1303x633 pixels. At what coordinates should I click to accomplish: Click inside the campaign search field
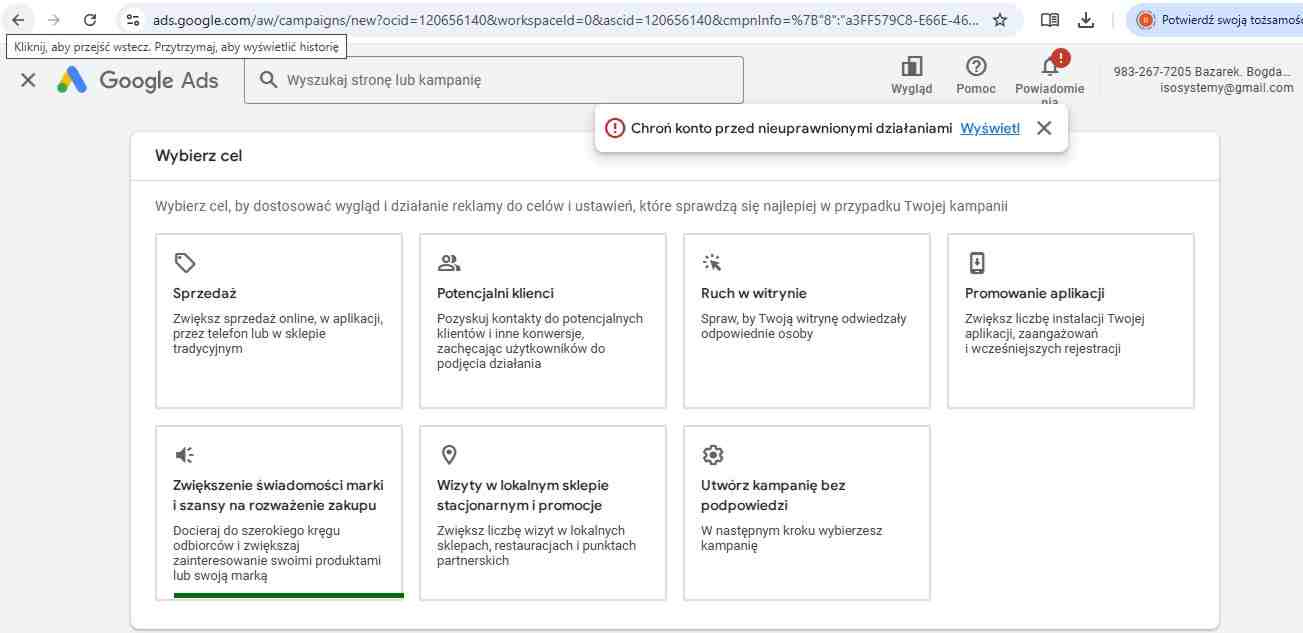pos(500,80)
